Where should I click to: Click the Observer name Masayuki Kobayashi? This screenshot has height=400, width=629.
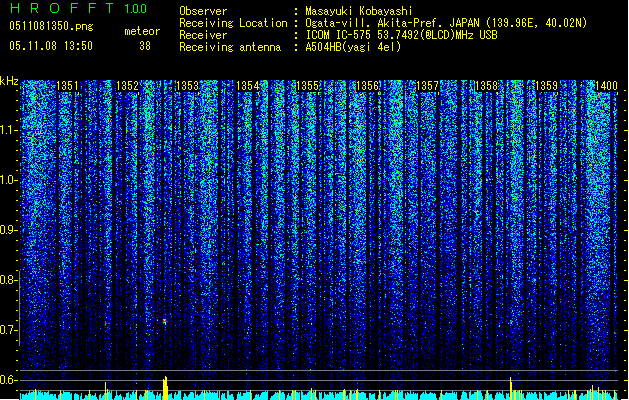[359, 11]
